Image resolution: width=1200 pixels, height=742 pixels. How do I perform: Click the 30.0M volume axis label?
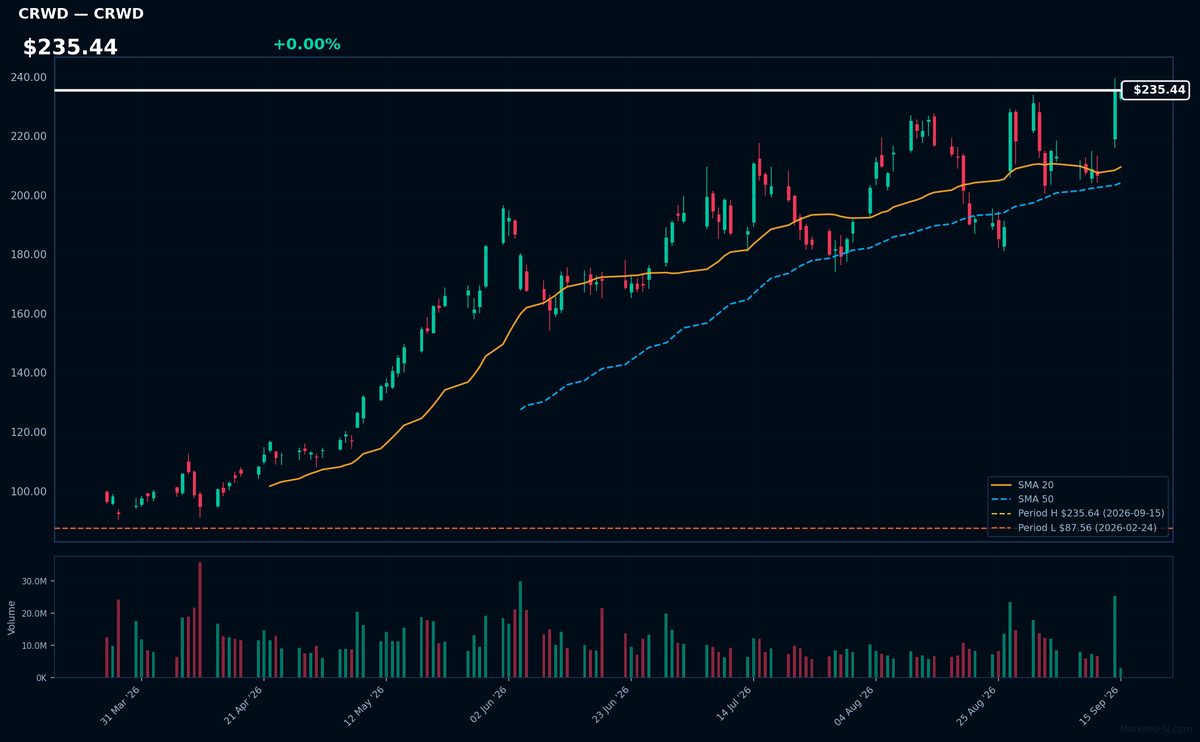tap(34, 581)
